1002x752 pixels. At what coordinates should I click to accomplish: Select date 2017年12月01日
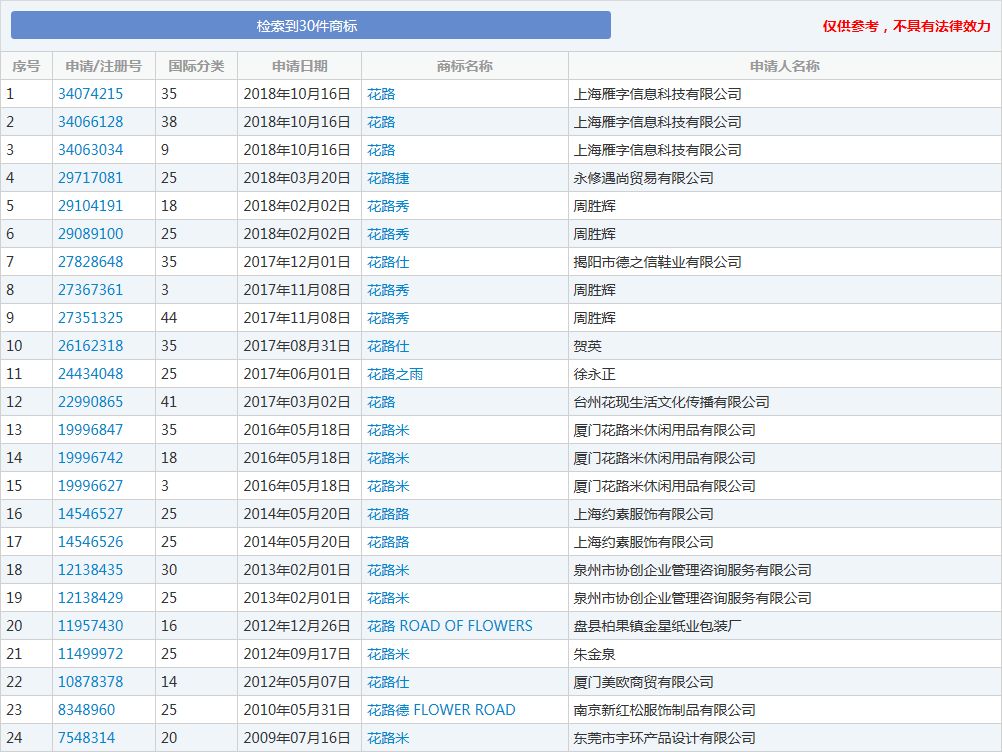pyautogui.click(x=297, y=262)
